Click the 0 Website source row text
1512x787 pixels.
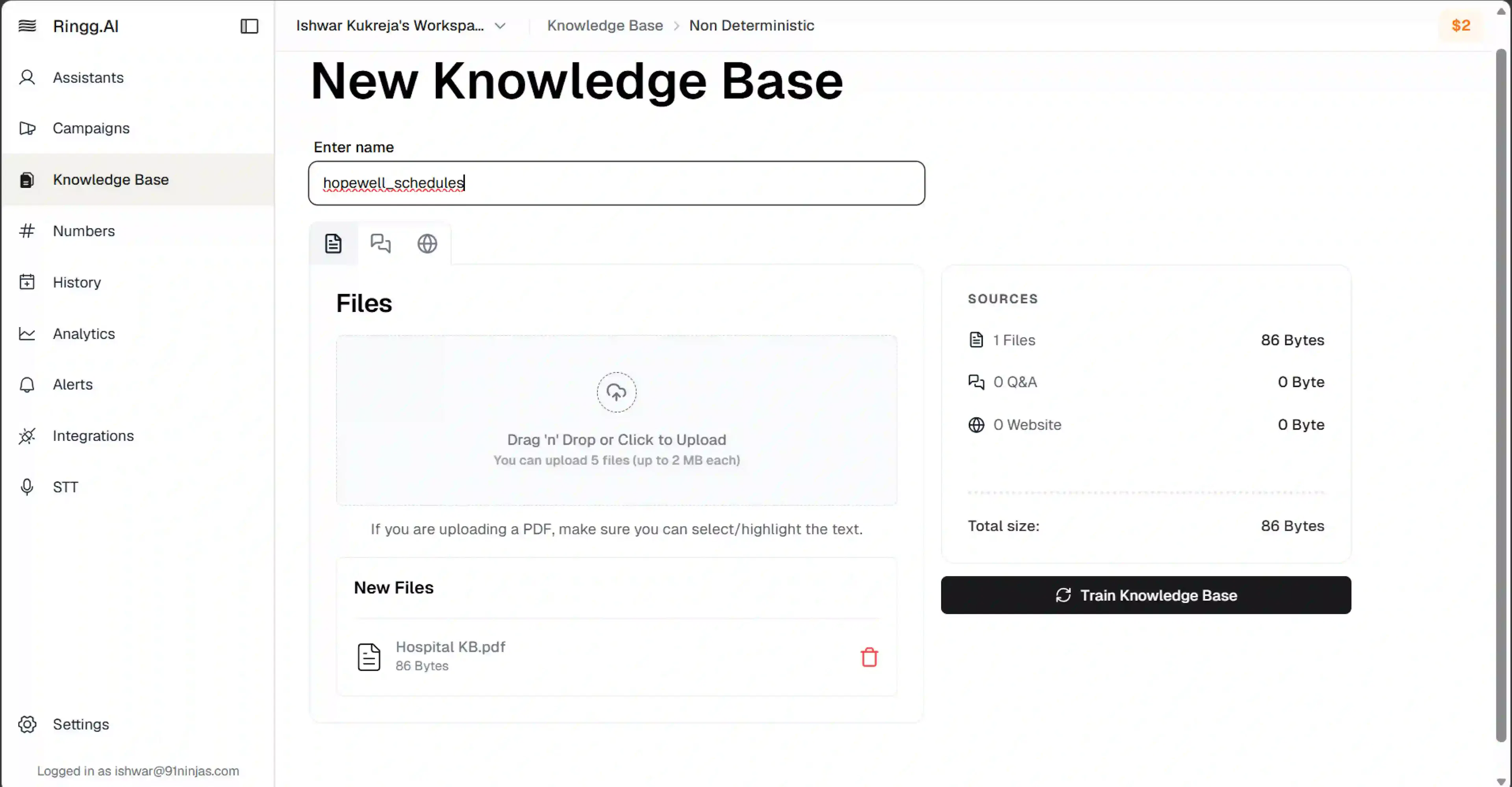click(1027, 425)
